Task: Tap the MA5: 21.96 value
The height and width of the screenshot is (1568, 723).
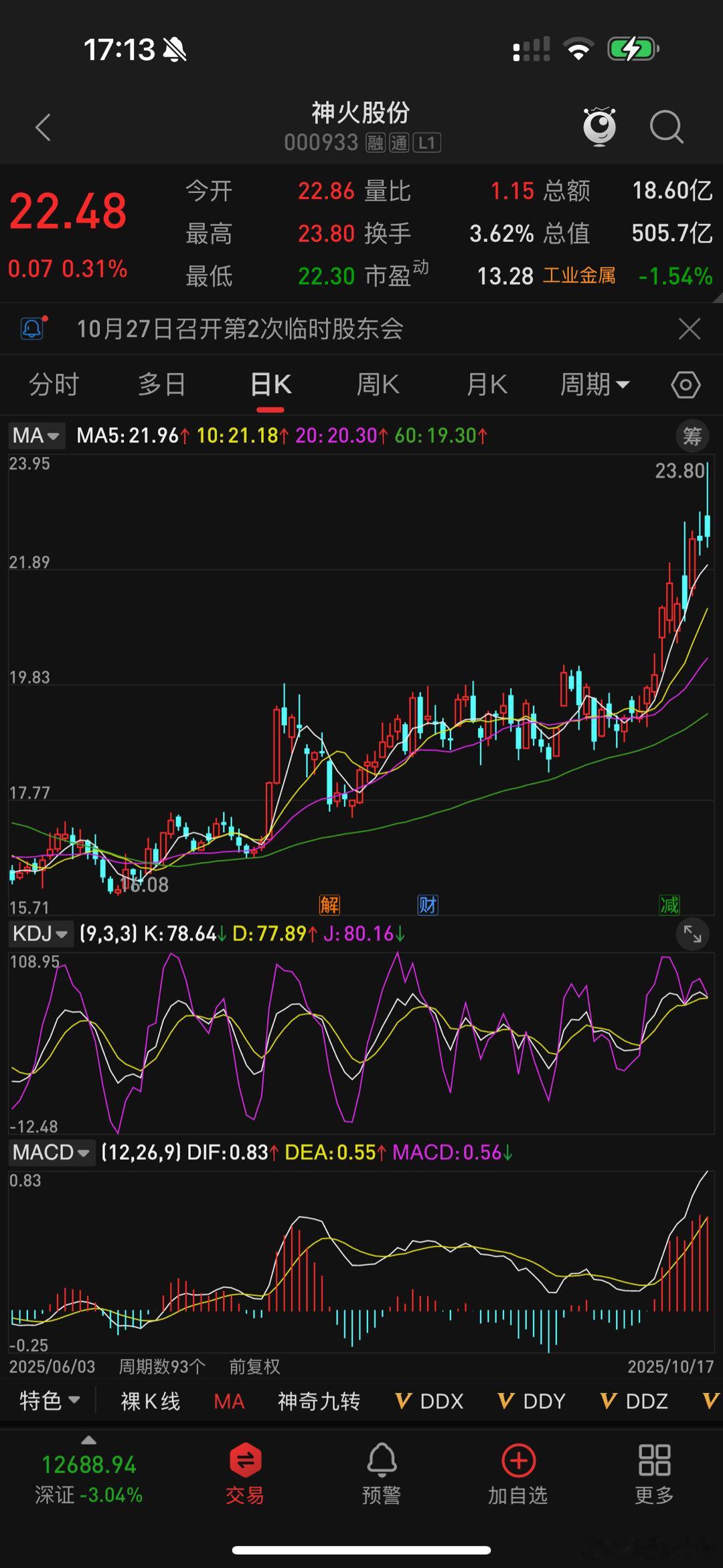Action: tap(133, 435)
